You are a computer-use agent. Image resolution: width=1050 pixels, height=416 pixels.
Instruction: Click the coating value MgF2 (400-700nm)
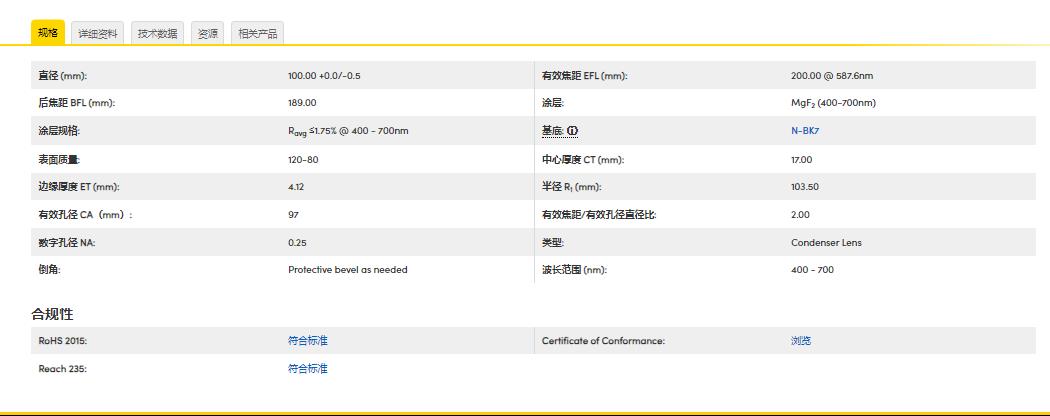coord(833,103)
